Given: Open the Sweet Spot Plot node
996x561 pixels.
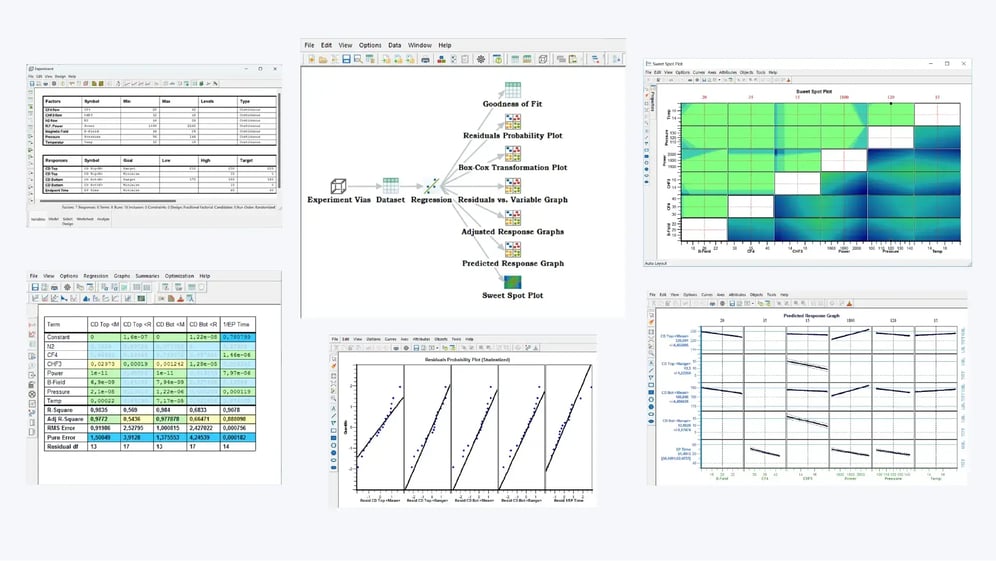Looking at the screenshot, I should [512, 282].
